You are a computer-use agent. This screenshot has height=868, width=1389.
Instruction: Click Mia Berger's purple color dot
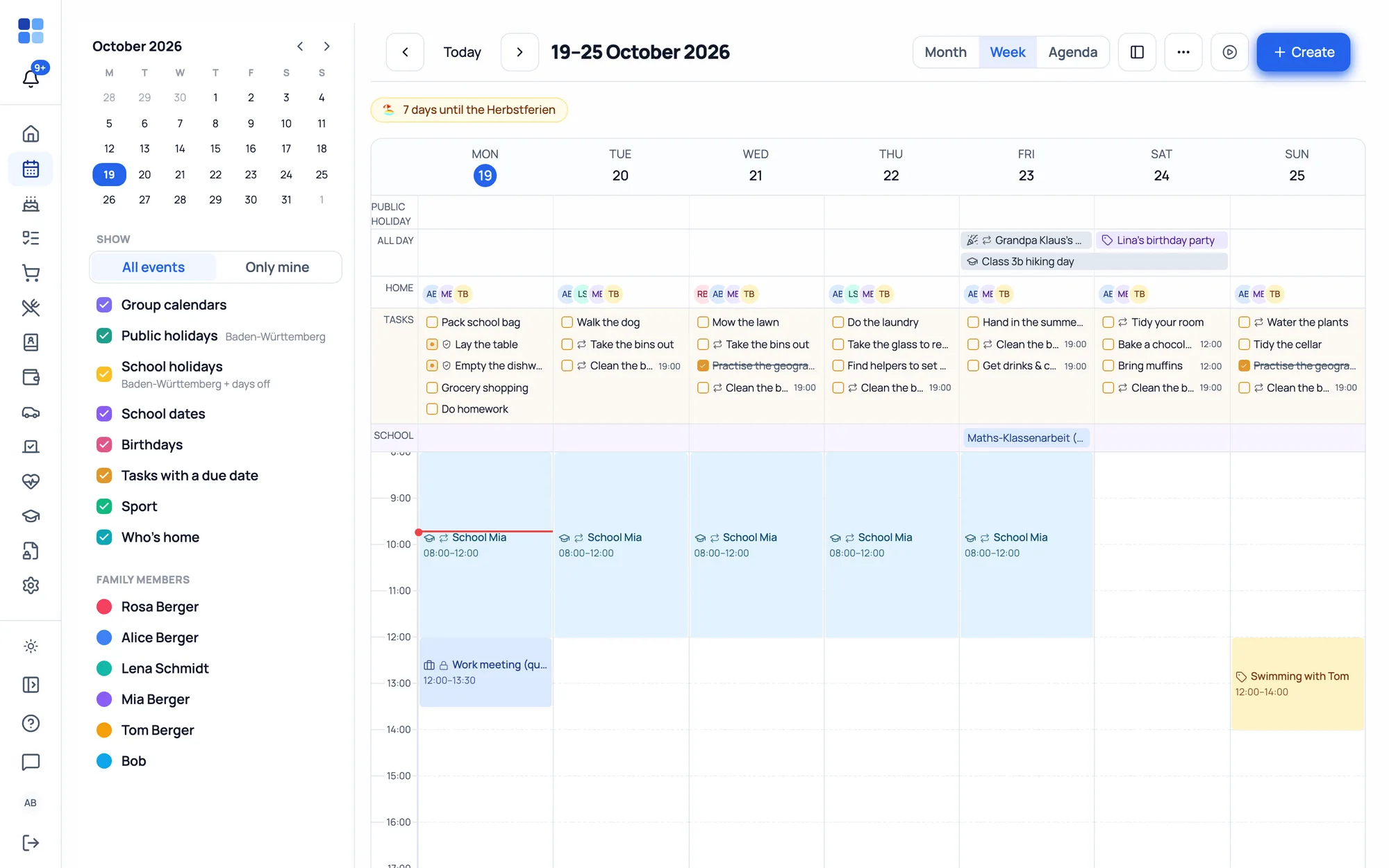(x=104, y=699)
